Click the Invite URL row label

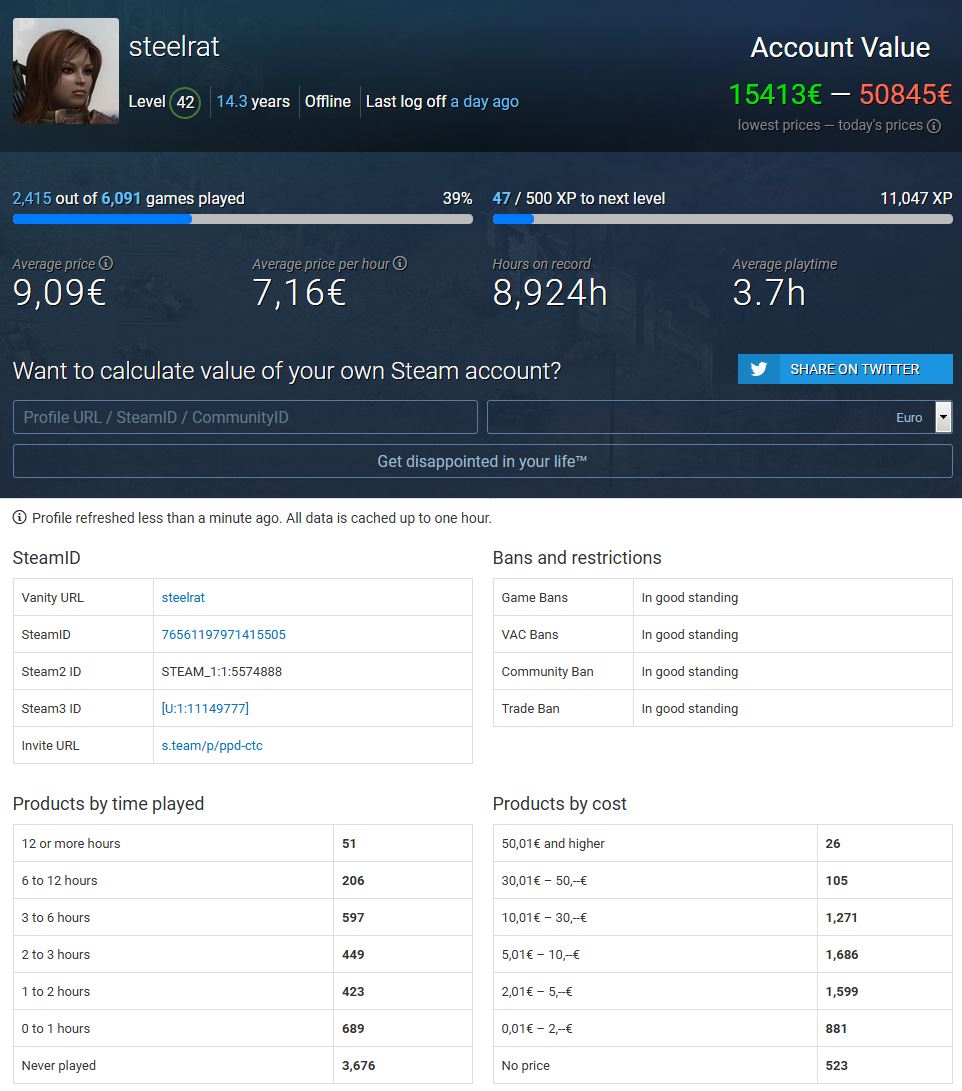pyautogui.click(x=50, y=745)
